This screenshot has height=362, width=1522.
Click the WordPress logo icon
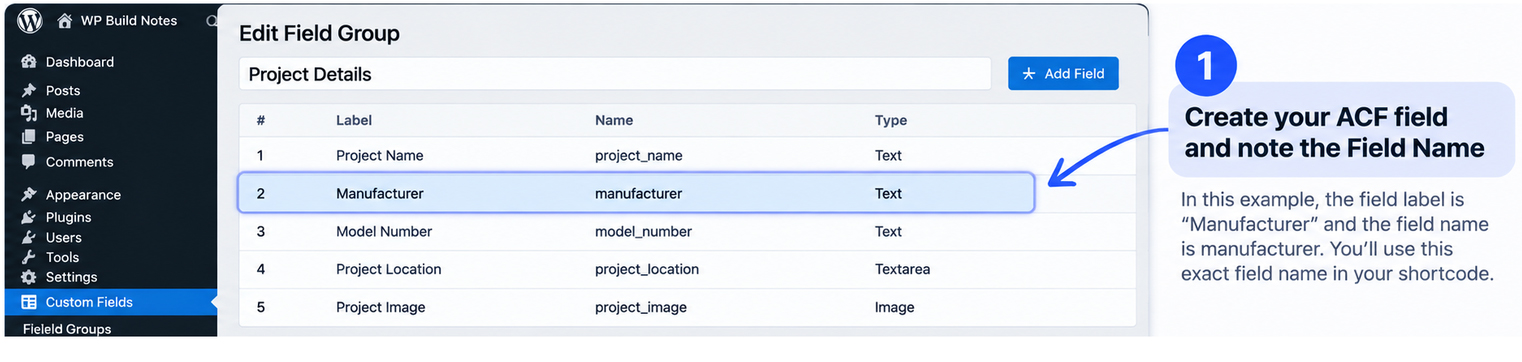pyautogui.click(x=30, y=20)
